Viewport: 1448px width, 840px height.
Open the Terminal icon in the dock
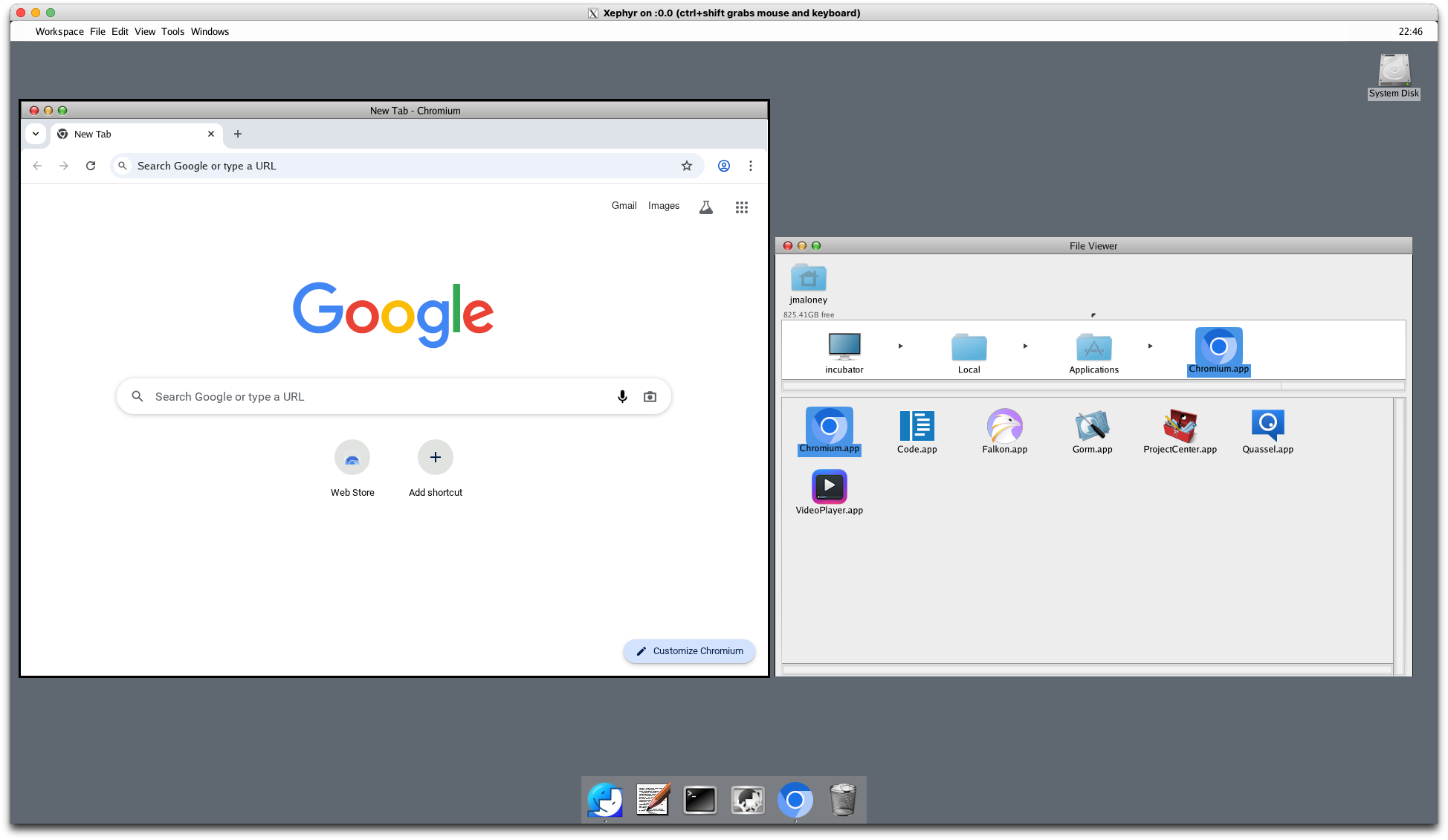699,800
